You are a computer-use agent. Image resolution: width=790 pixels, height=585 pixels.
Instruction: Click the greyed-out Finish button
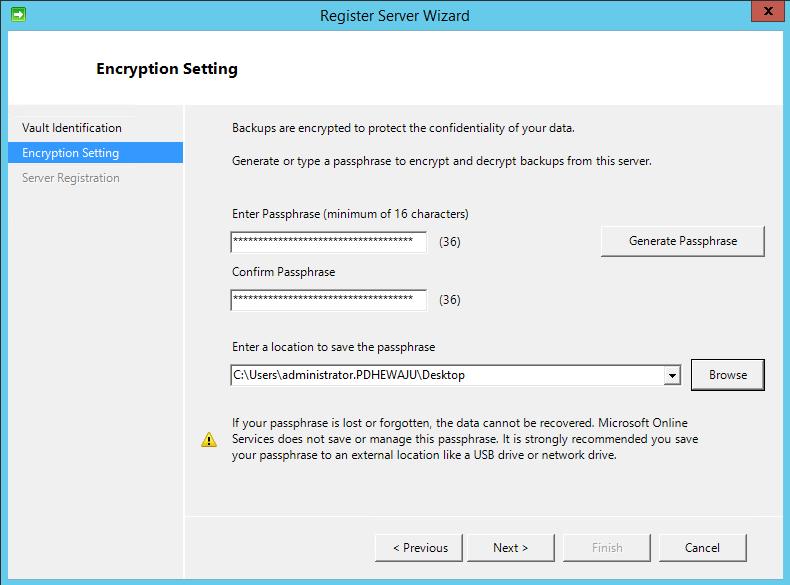pos(606,547)
